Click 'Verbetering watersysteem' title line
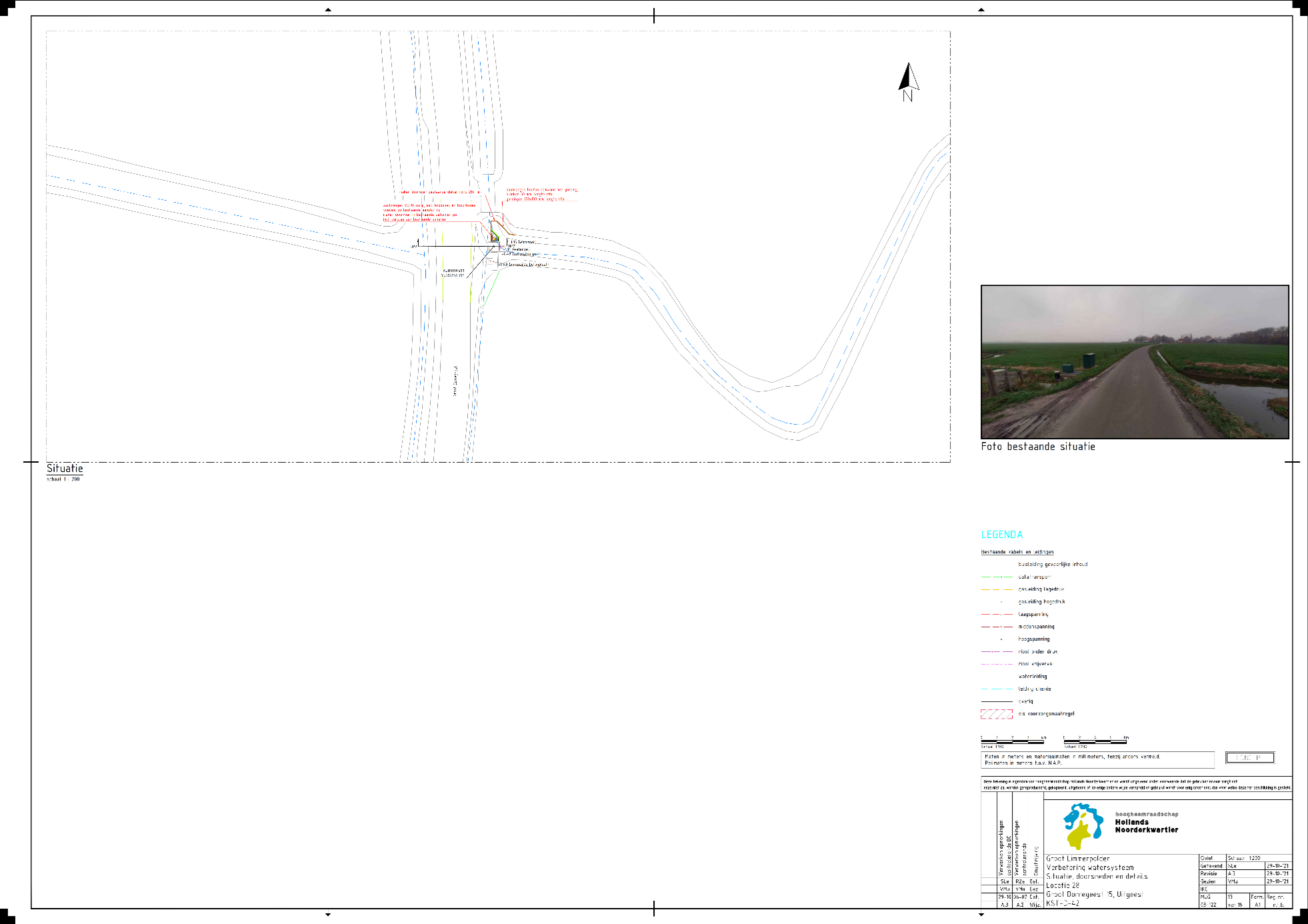The height and width of the screenshot is (924, 1308). [1089, 867]
